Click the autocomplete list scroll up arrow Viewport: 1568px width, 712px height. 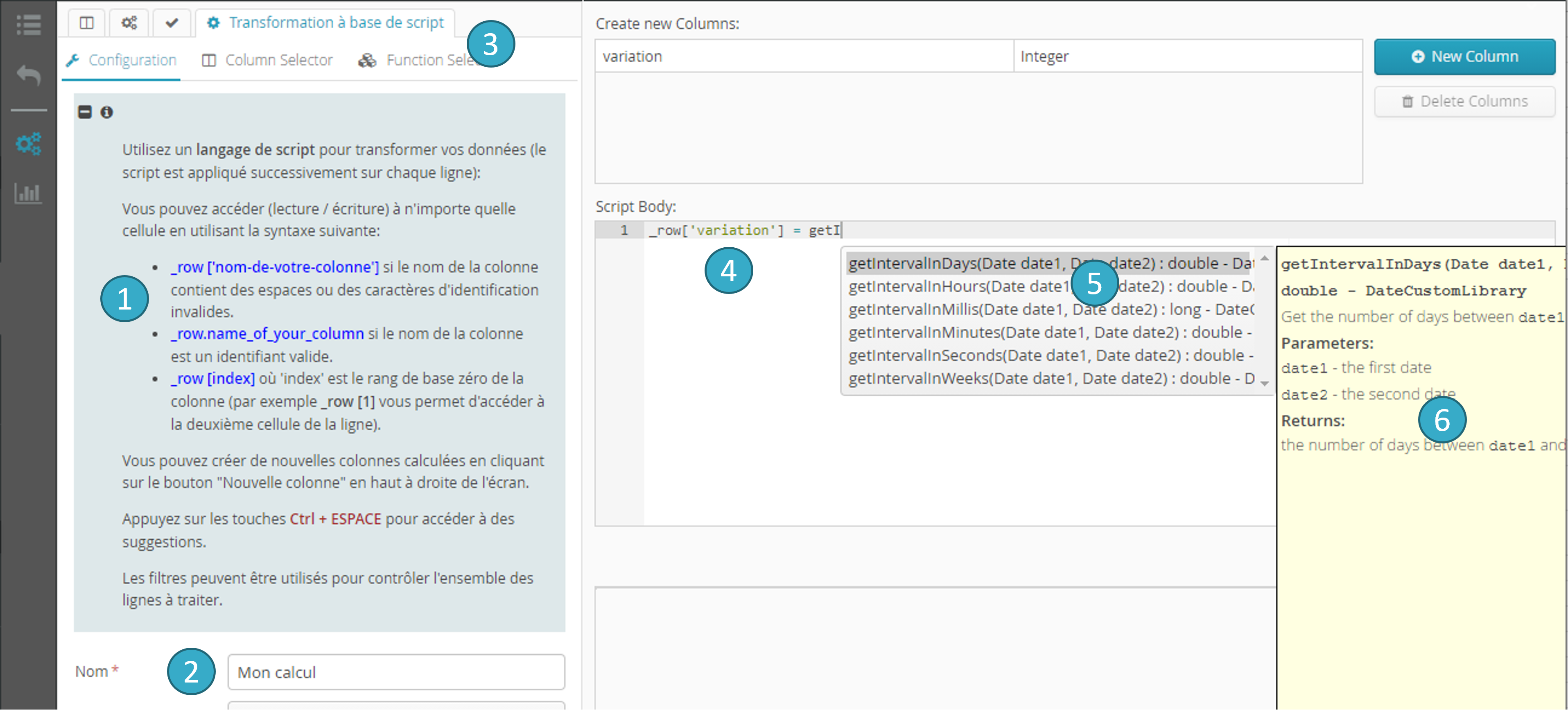pyautogui.click(x=1265, y=259)
